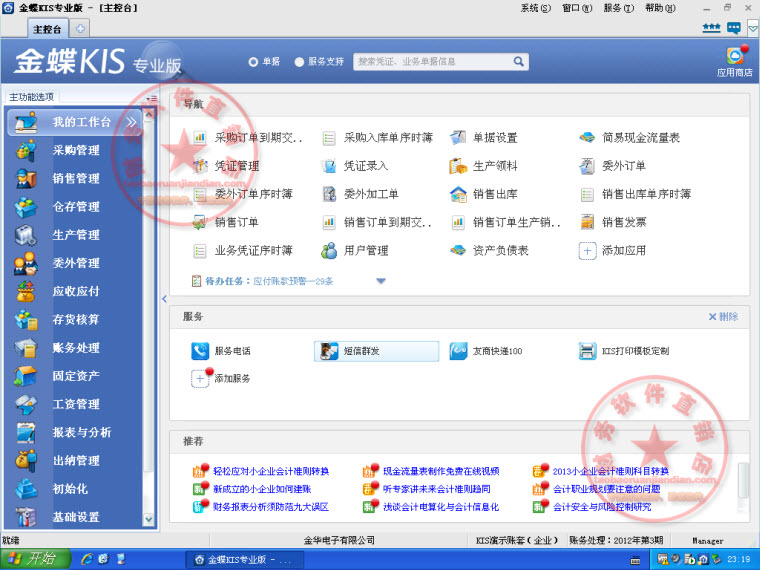The width and height of the screenshot is (760, 570).
Task: Open the 应用商店 app store icon
Action: [x=735, y=58]
